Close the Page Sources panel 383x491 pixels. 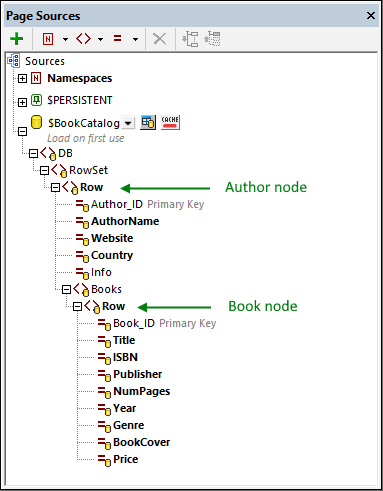click(371, 16)
